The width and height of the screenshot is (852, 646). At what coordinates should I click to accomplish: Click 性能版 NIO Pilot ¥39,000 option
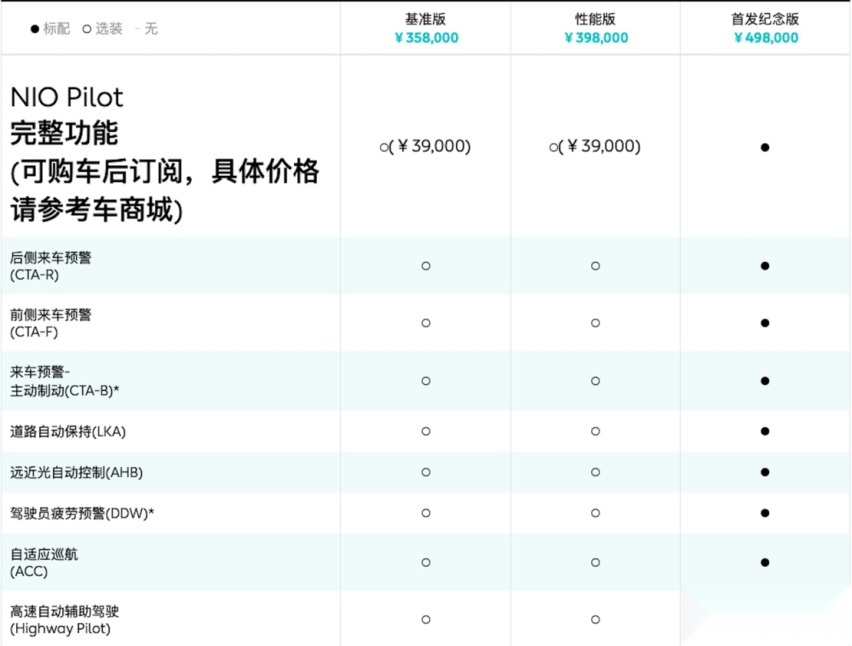point(594,146)
